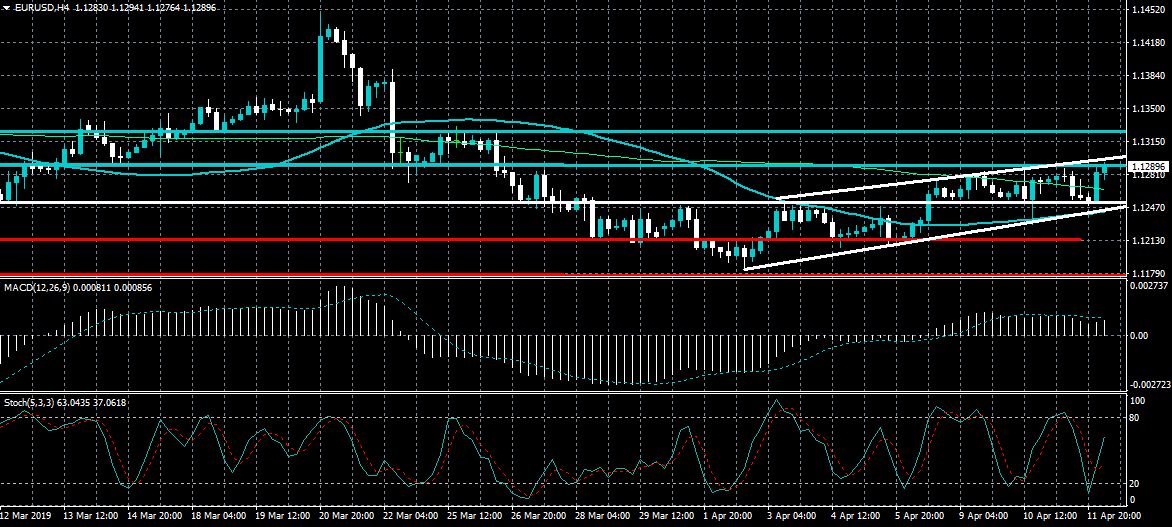Click the 20 Mar 20:00 time label

[x=347, y=516]
